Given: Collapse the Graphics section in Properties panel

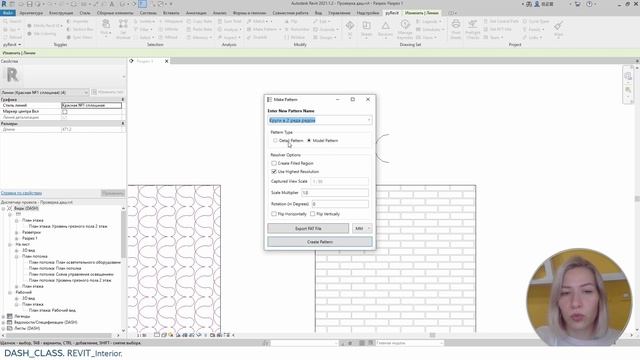Looking at the screenshot, I should click(123, 100).
